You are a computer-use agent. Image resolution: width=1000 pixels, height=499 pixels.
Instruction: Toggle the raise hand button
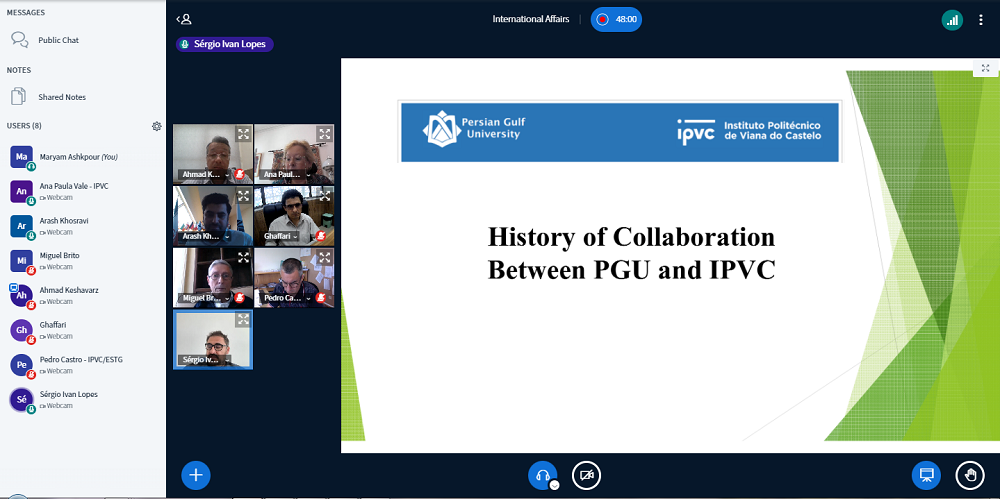(x=969, y=475)
